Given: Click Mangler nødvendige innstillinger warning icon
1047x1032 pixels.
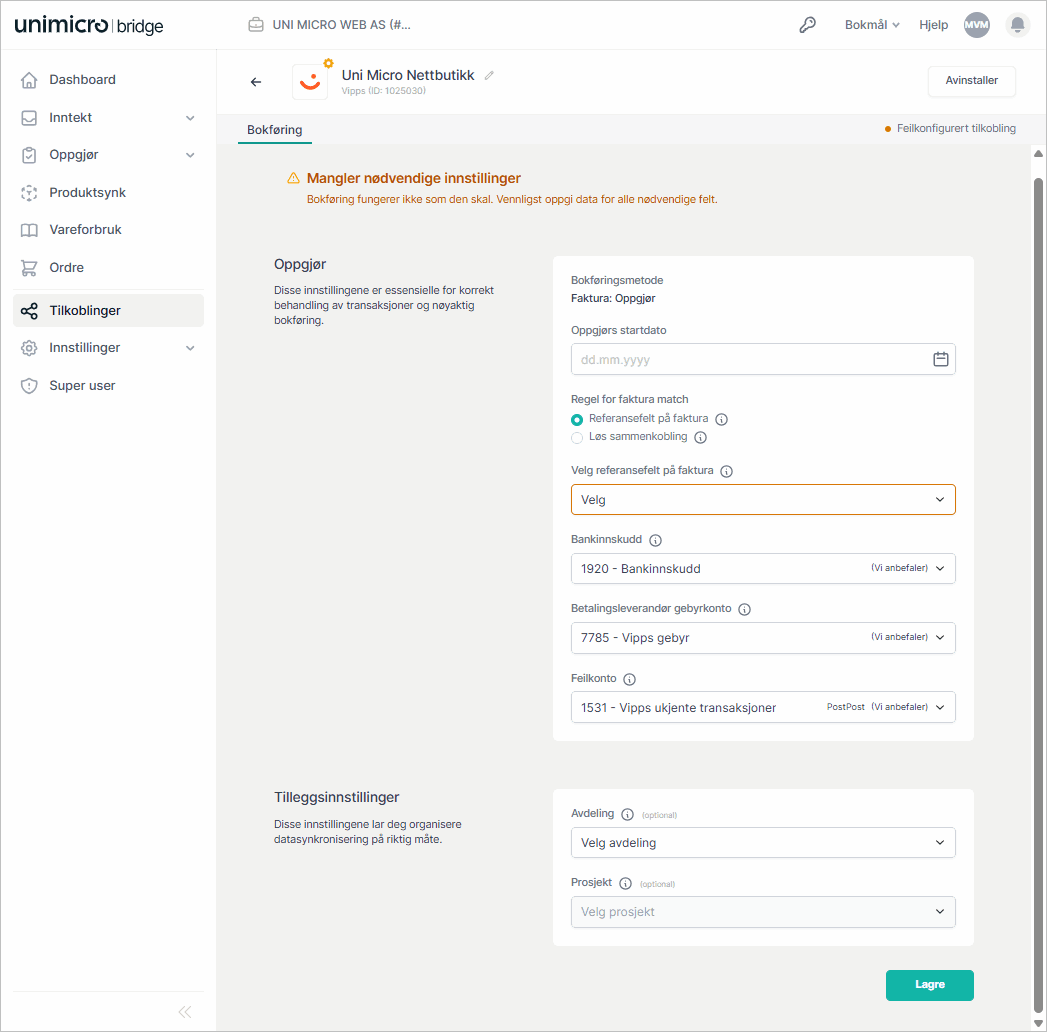Looking at the screenshot, I should (x=293, y=178).
